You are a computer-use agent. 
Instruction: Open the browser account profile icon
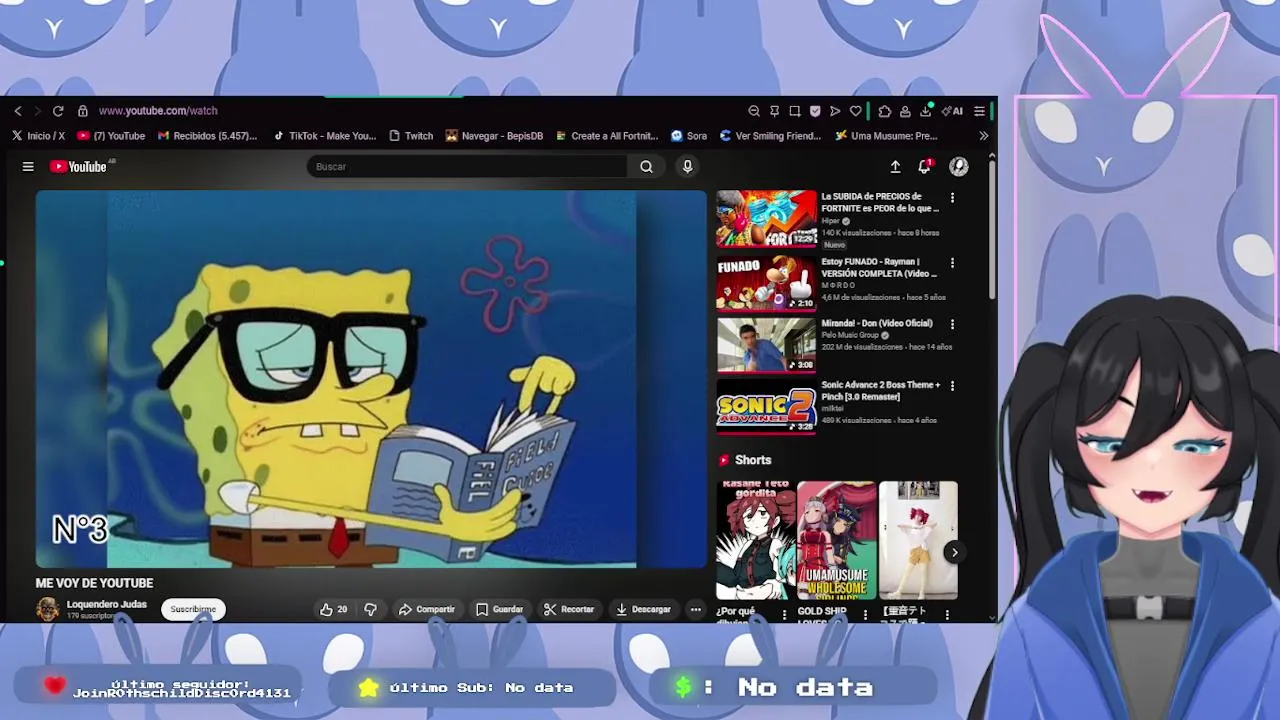pyautogui.click(x=905, y=111)
